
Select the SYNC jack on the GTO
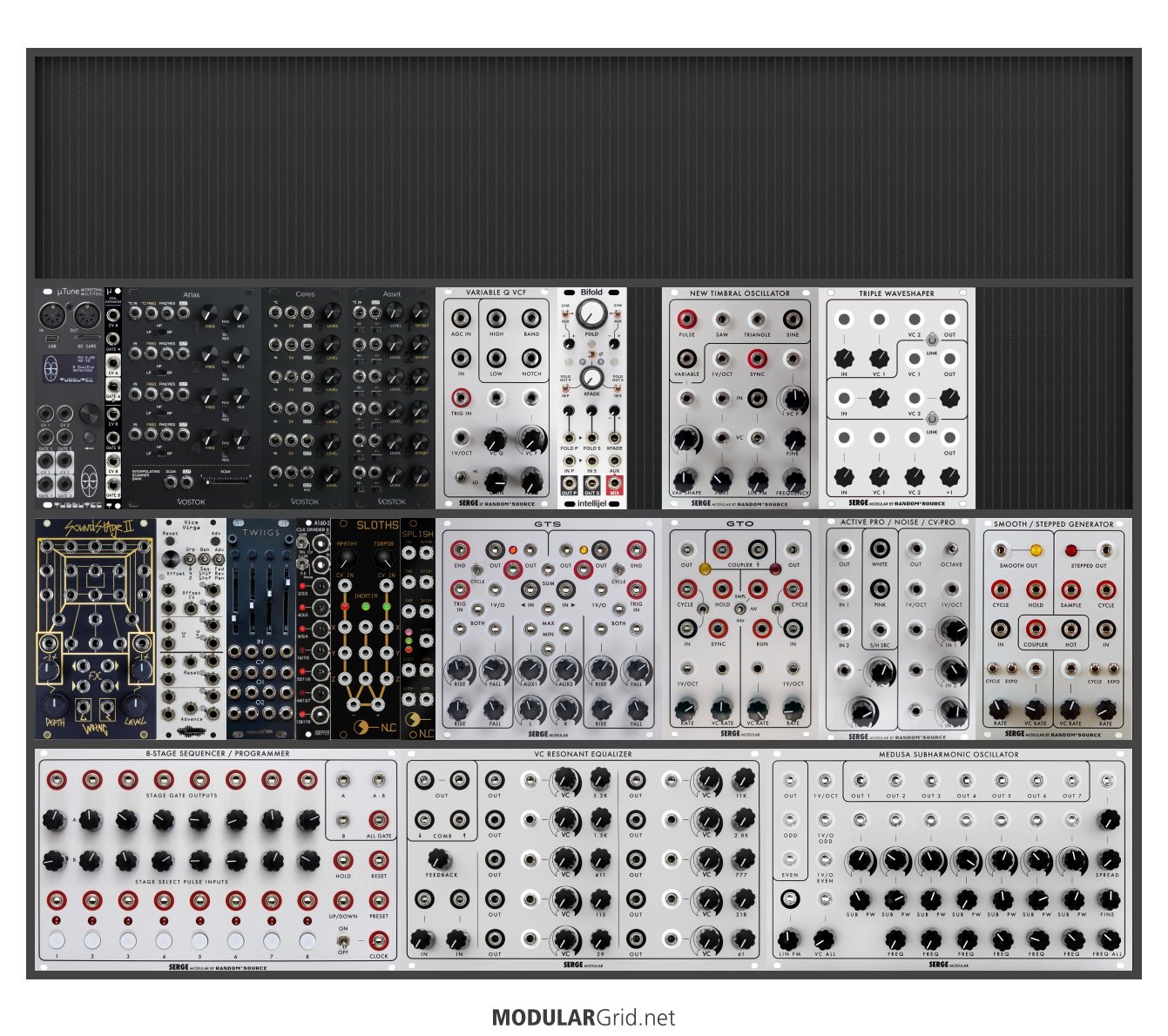pos(719,629)
